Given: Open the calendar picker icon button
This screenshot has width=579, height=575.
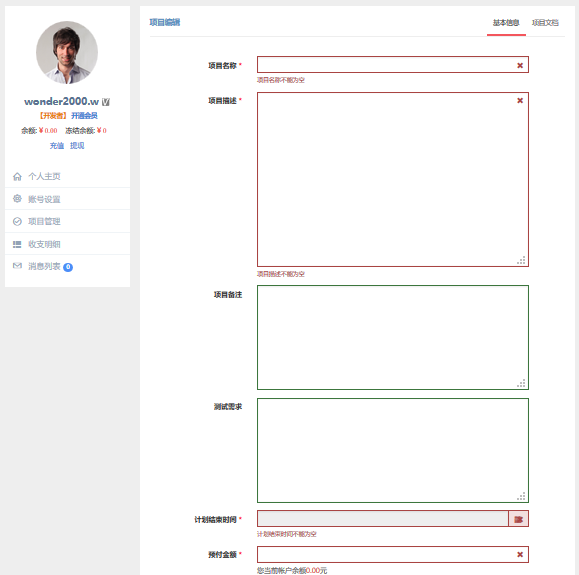Looking at the screenshot, I should [x=518, y=519].
